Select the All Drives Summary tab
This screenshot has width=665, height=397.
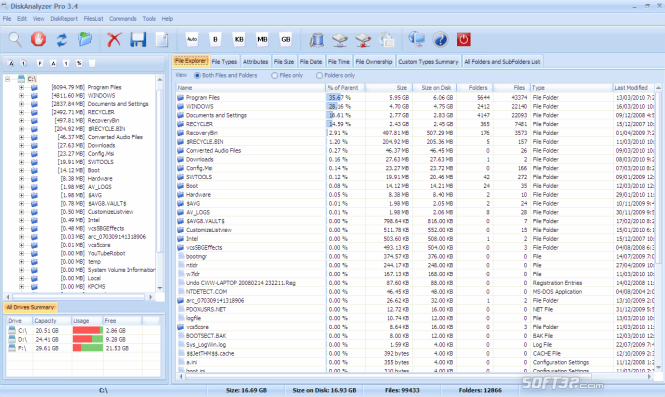[30, 307]
